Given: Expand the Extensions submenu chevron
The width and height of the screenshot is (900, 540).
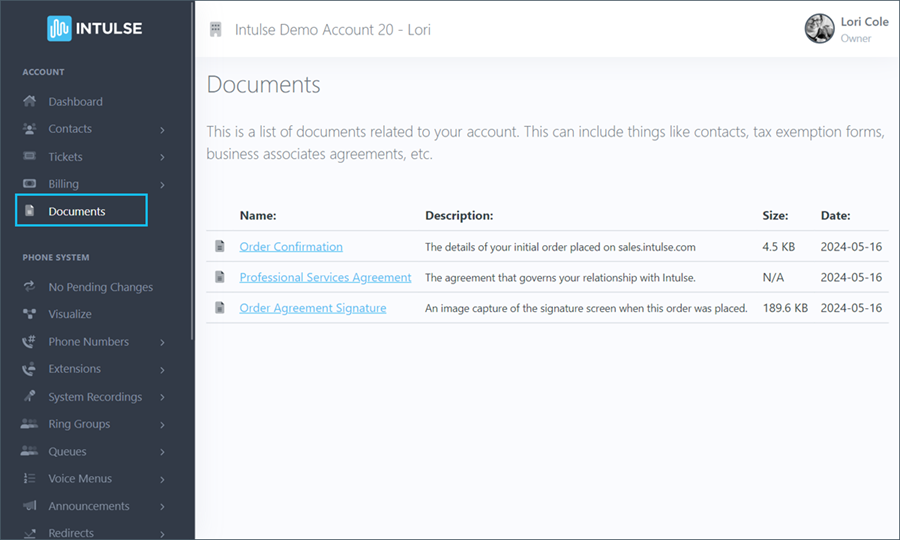Looking at the screenshot, I should tap(162, 370).
